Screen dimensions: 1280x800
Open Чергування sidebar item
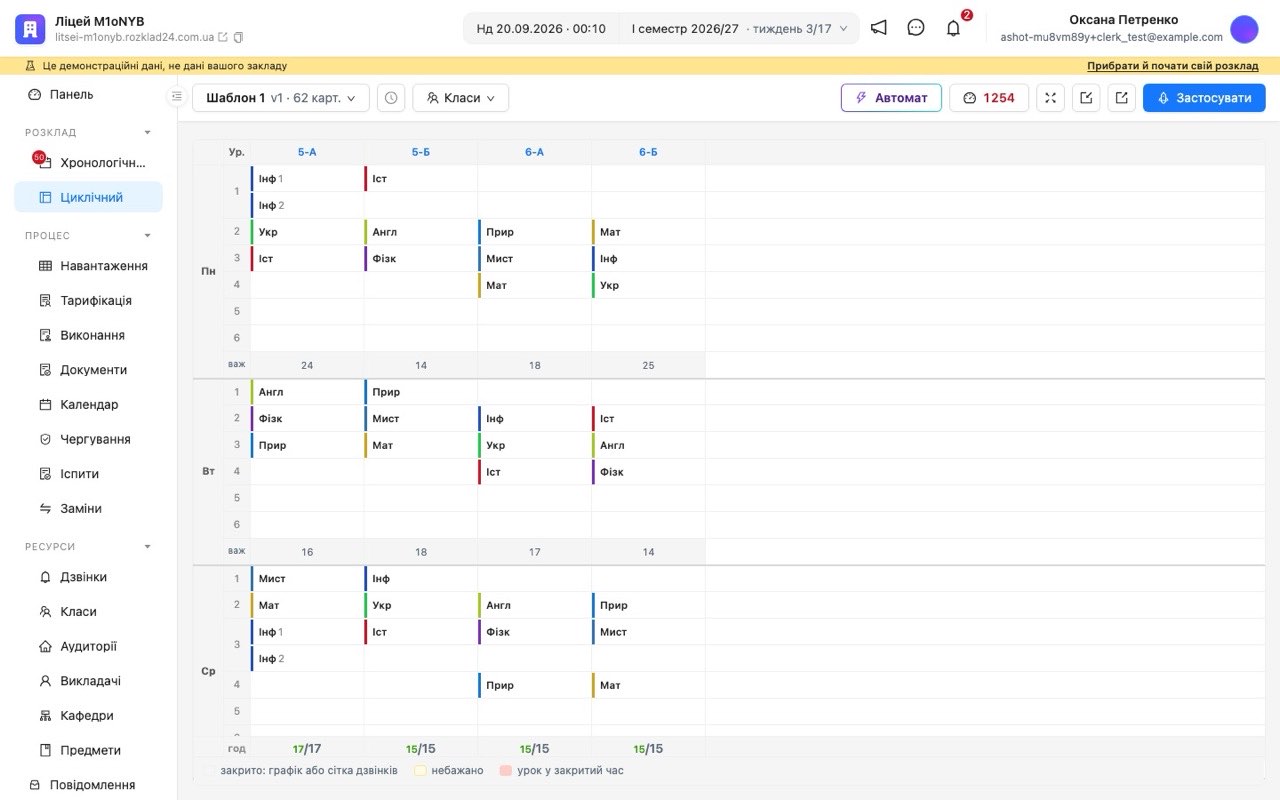pyautogui.click(x=88, y=439)
